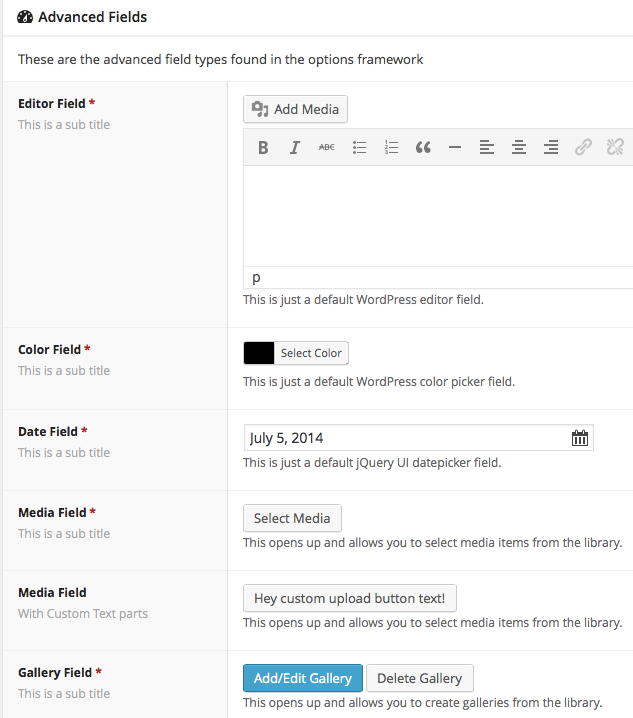The width and height of the screenshot is (633, 718).
Task: Open the datepicker calendar icon
Action: [580, 438]
